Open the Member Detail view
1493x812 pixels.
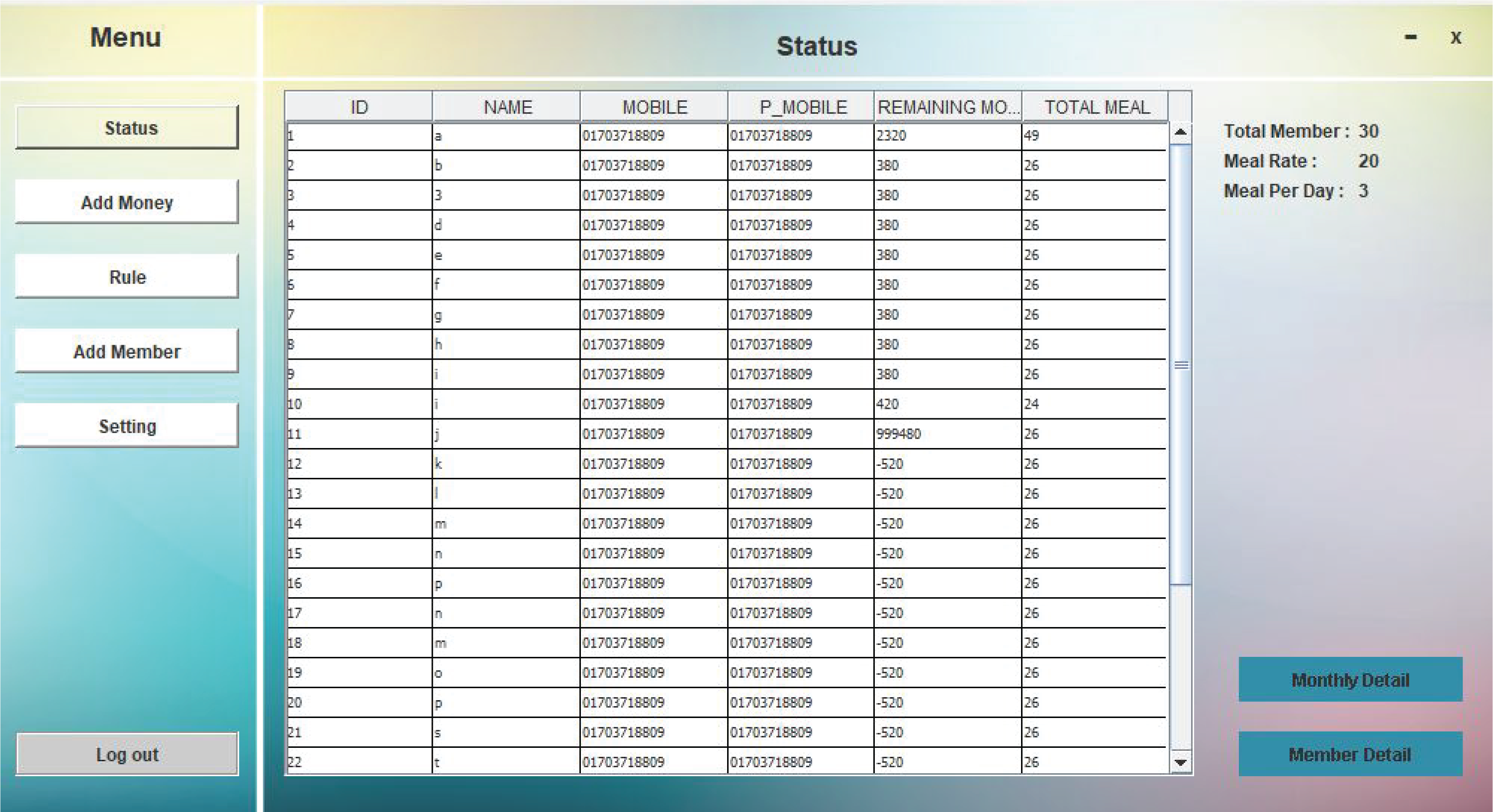tap(1350, 754)
